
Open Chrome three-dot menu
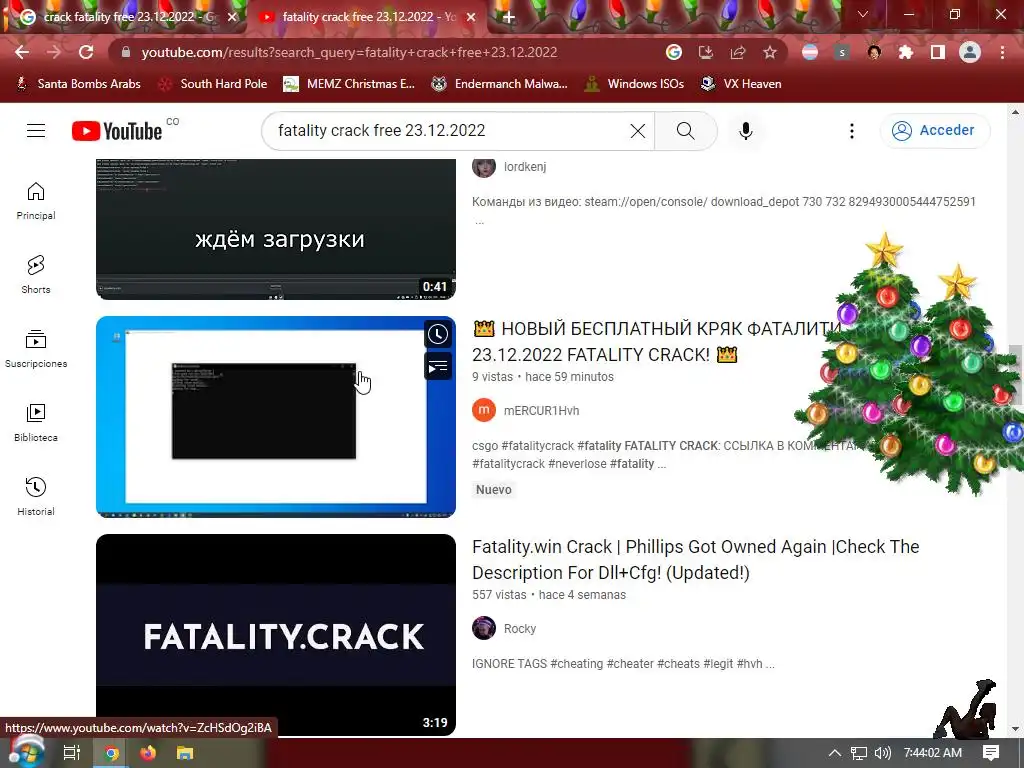1002,52
